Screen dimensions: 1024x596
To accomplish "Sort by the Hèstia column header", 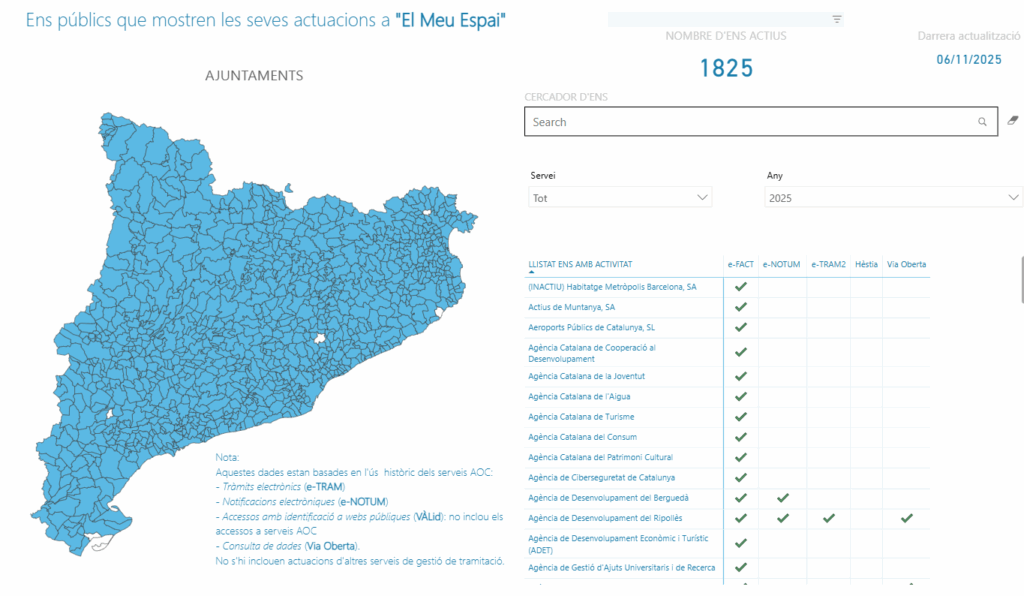I will point(866,265).
